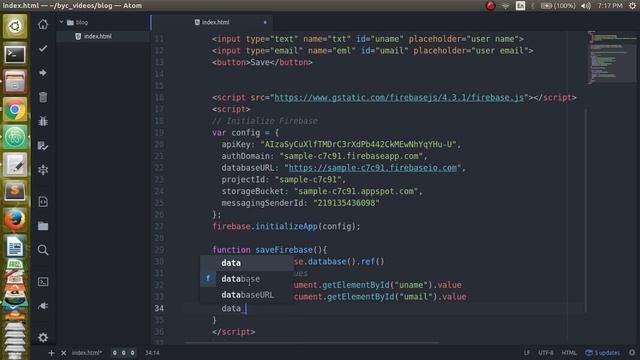
Task: Launch Terminal from the Ubuntu dock
Action: tap(15, 54)
